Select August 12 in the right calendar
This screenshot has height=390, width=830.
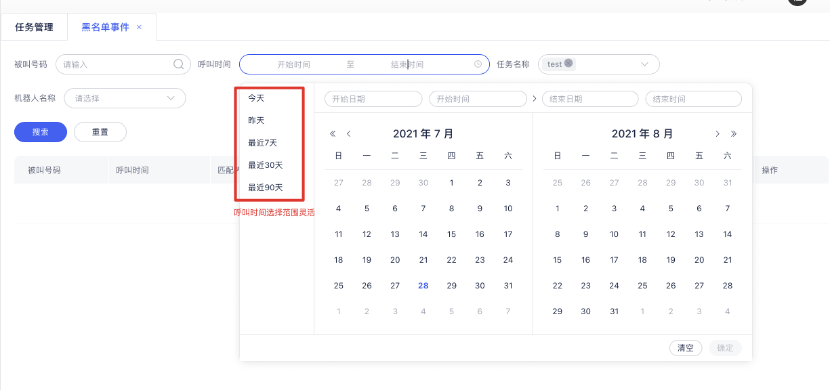point(671,234)
